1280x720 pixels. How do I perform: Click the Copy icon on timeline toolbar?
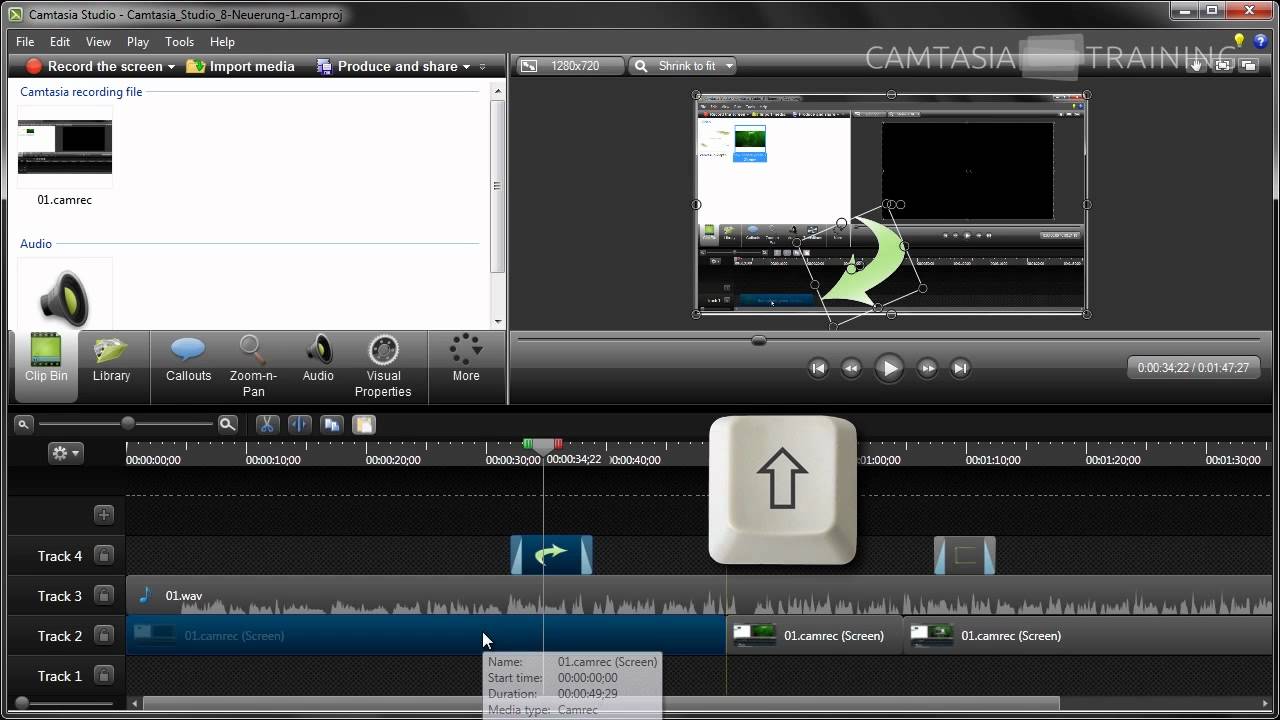click(x=331, y=424)
